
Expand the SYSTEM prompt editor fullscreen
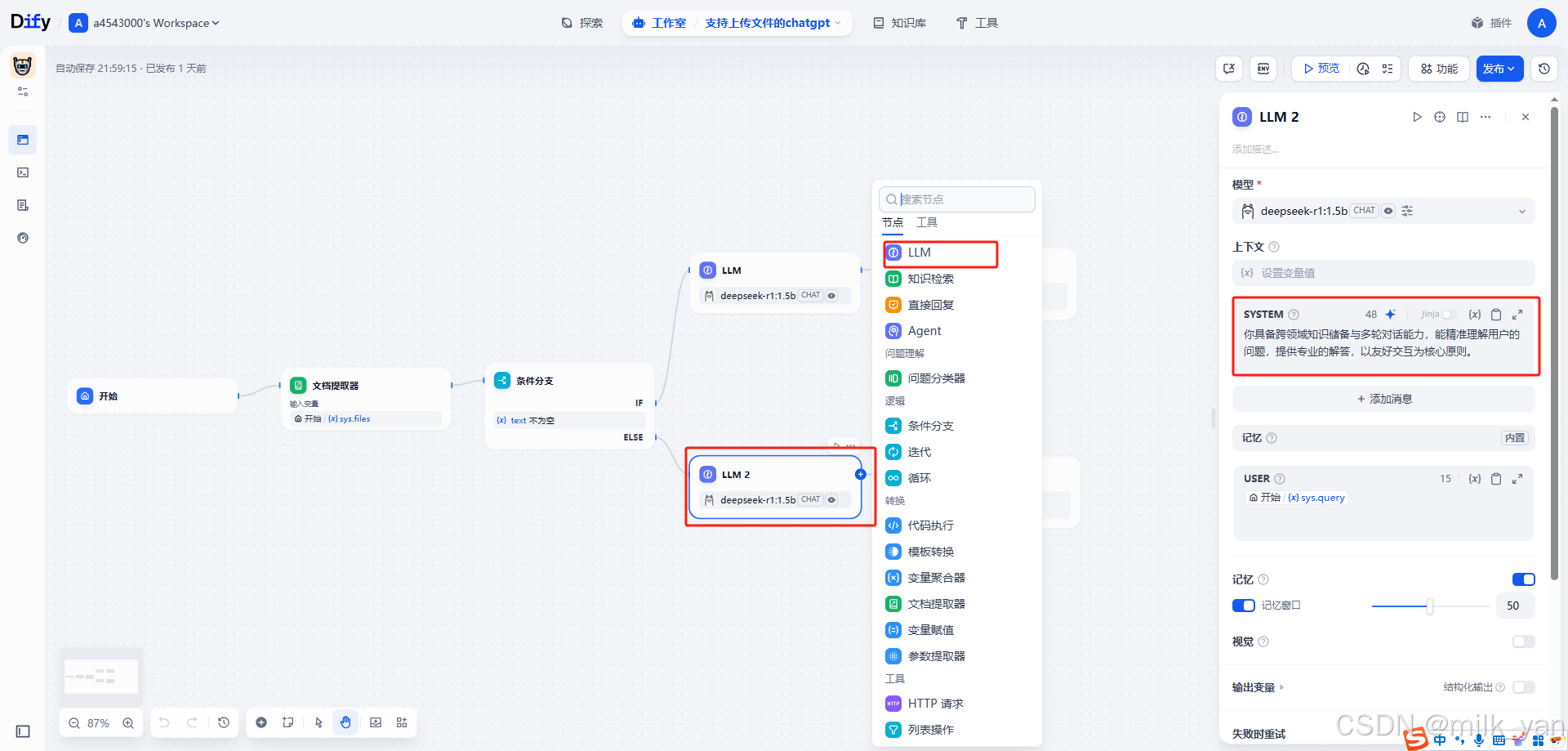click(1517, 315)
